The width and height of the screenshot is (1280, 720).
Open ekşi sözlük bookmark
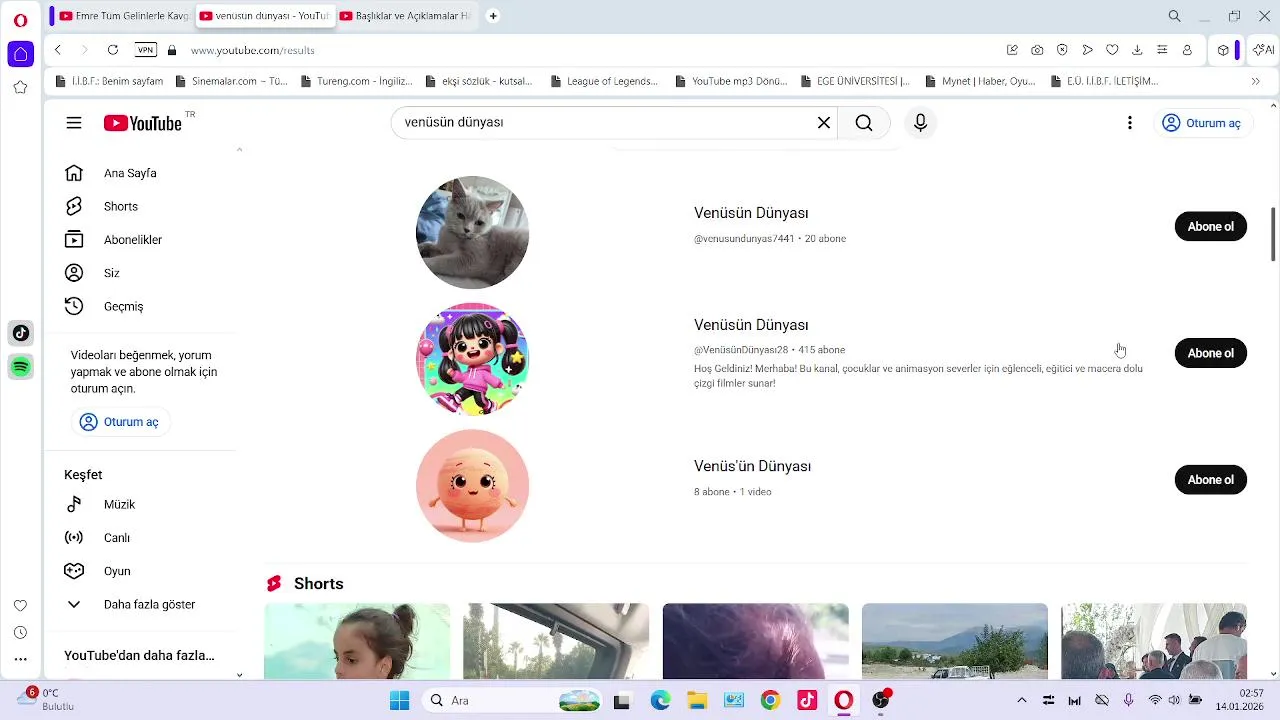click(x=478, y=81)
